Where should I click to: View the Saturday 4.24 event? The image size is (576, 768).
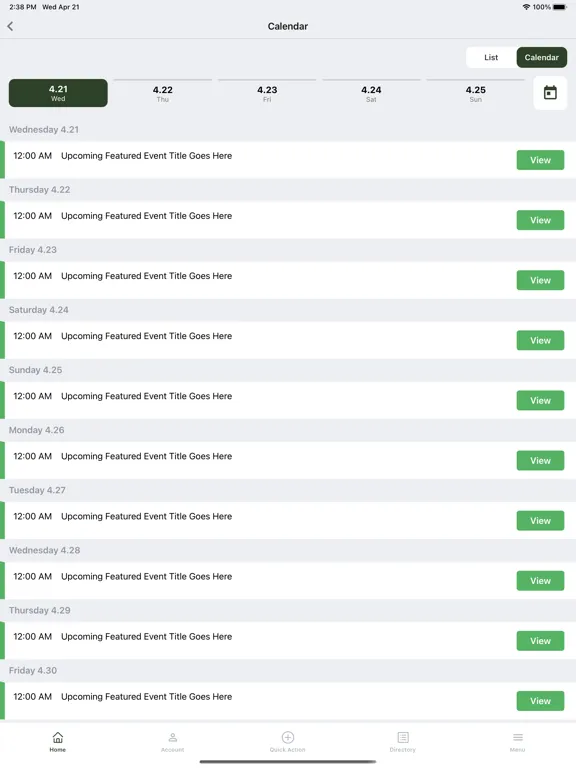coord(540,340)
